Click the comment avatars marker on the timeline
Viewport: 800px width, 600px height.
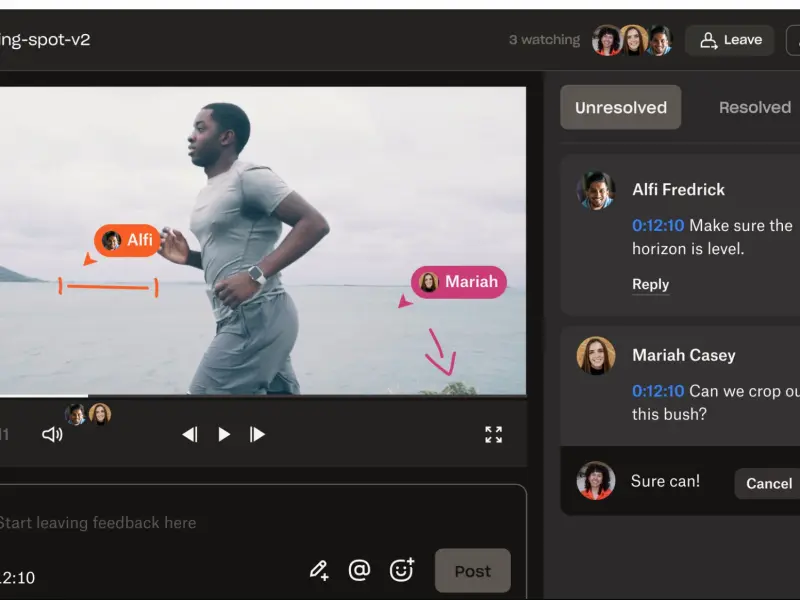pos(88,414)
